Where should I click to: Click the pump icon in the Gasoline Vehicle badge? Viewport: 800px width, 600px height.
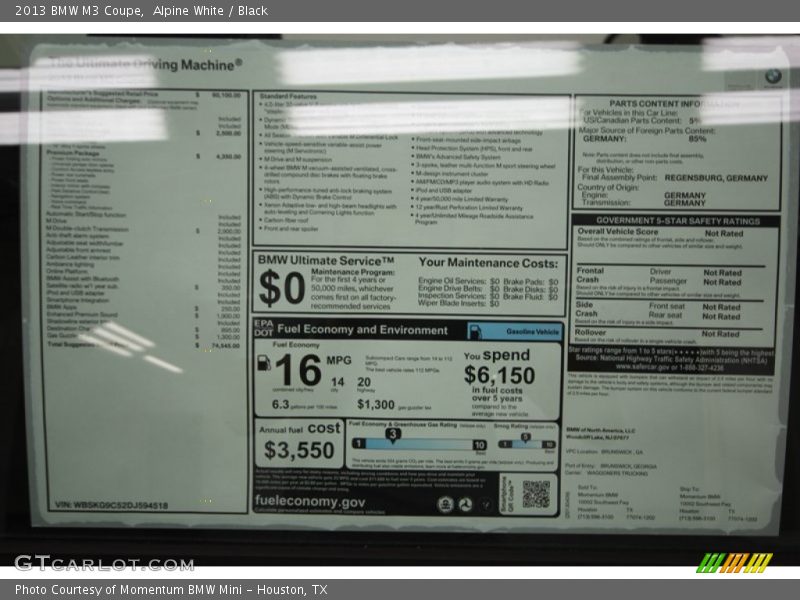tap(475, 332)
